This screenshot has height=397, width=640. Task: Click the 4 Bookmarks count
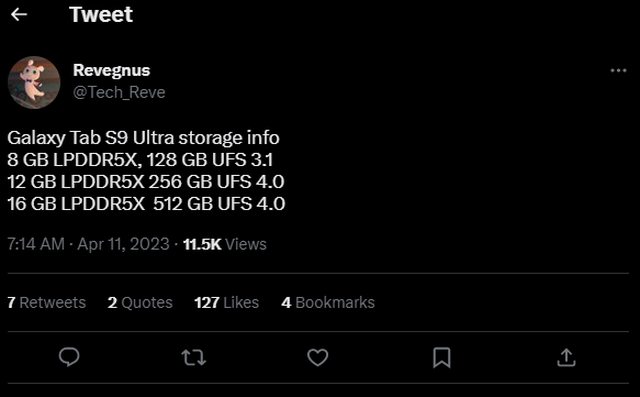(328, 302)
